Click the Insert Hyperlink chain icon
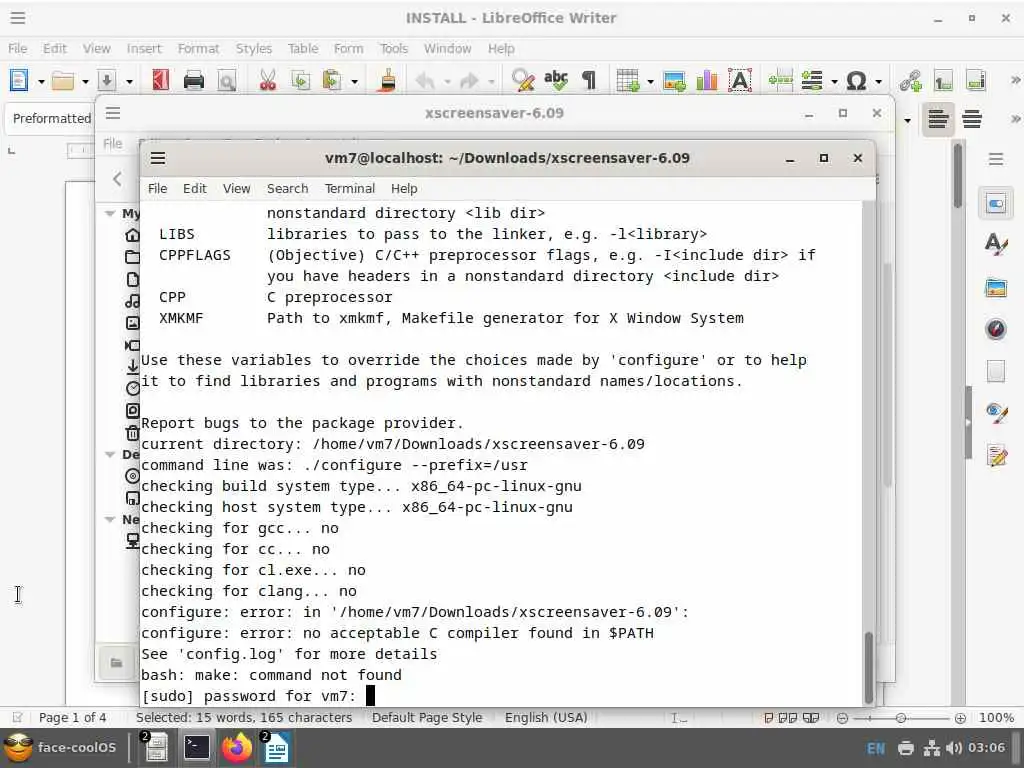The height and width of the screenshot is (768, 1024). pyautogui.click(x=910, y=81)
